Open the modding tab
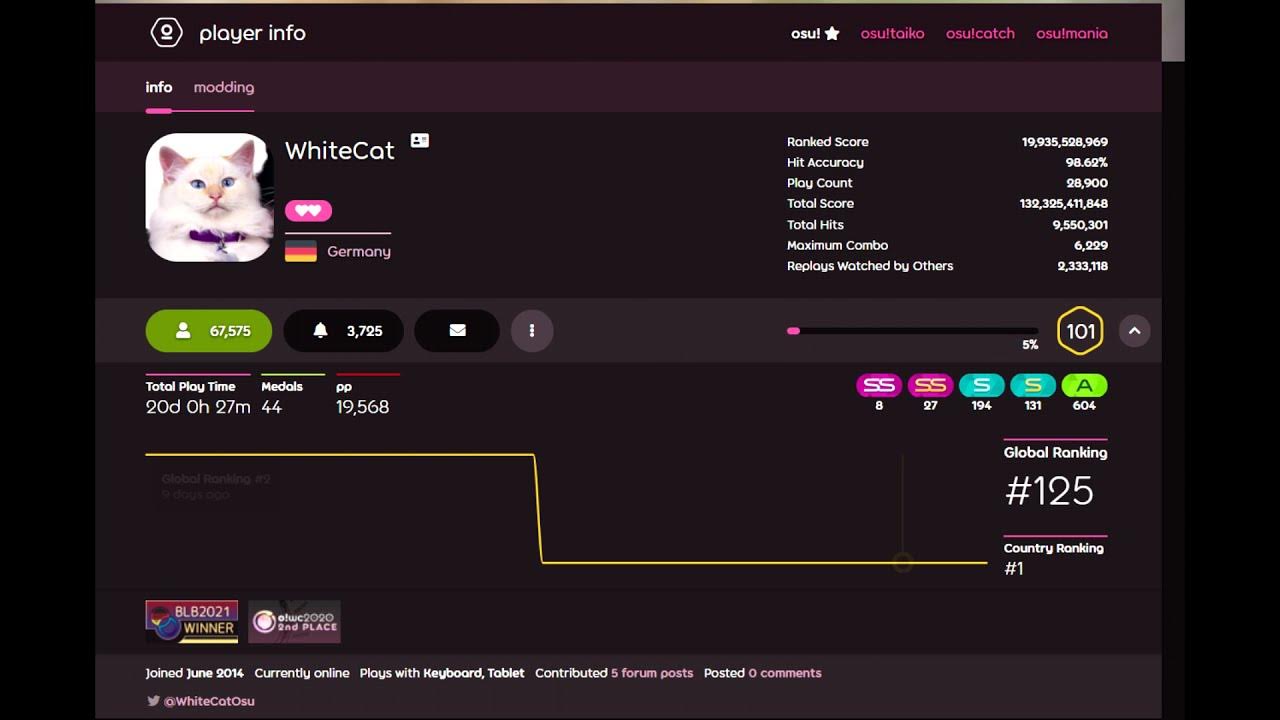Image resolution: width=1280 pixels, height=720 pixels. point(224,87)
